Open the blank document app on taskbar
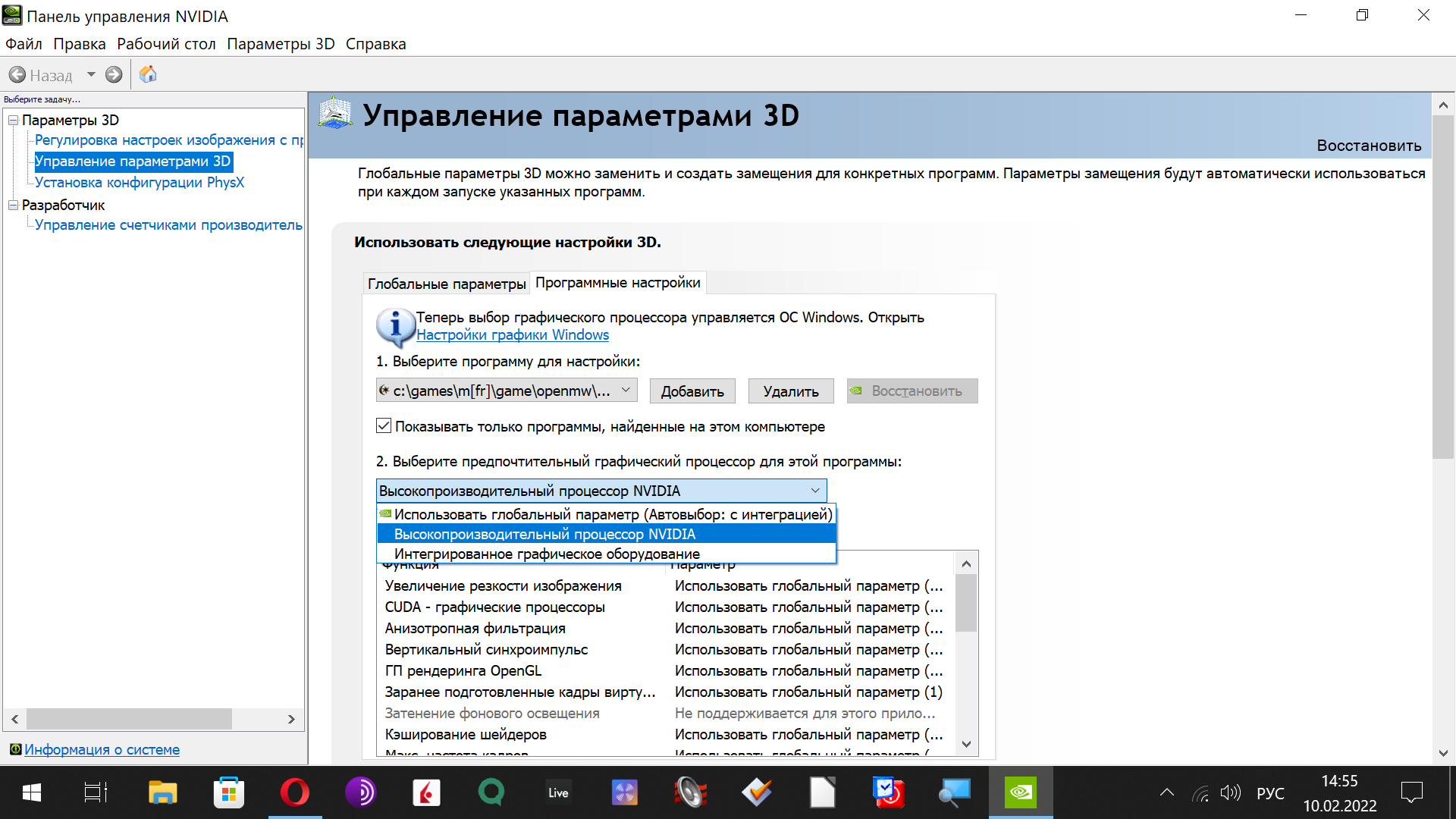The width and height of the screenshot is (1456, 819). pyautogui.click(x=822, y=792)
